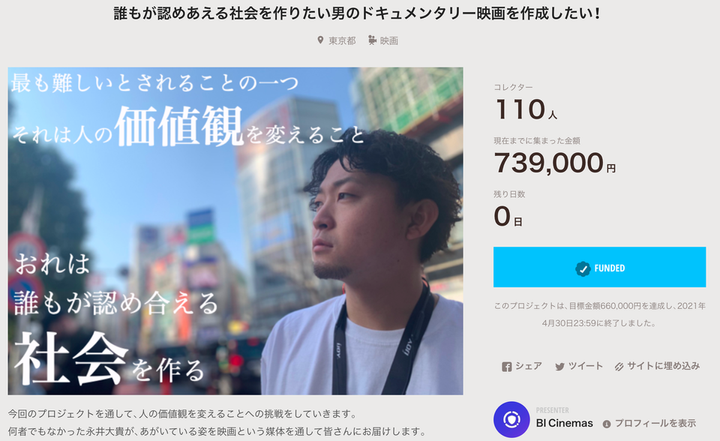This screenshot has width=720, height=441.
Task: Click the BI Cinemas purple avatar icon
Action: coord(512,419)
